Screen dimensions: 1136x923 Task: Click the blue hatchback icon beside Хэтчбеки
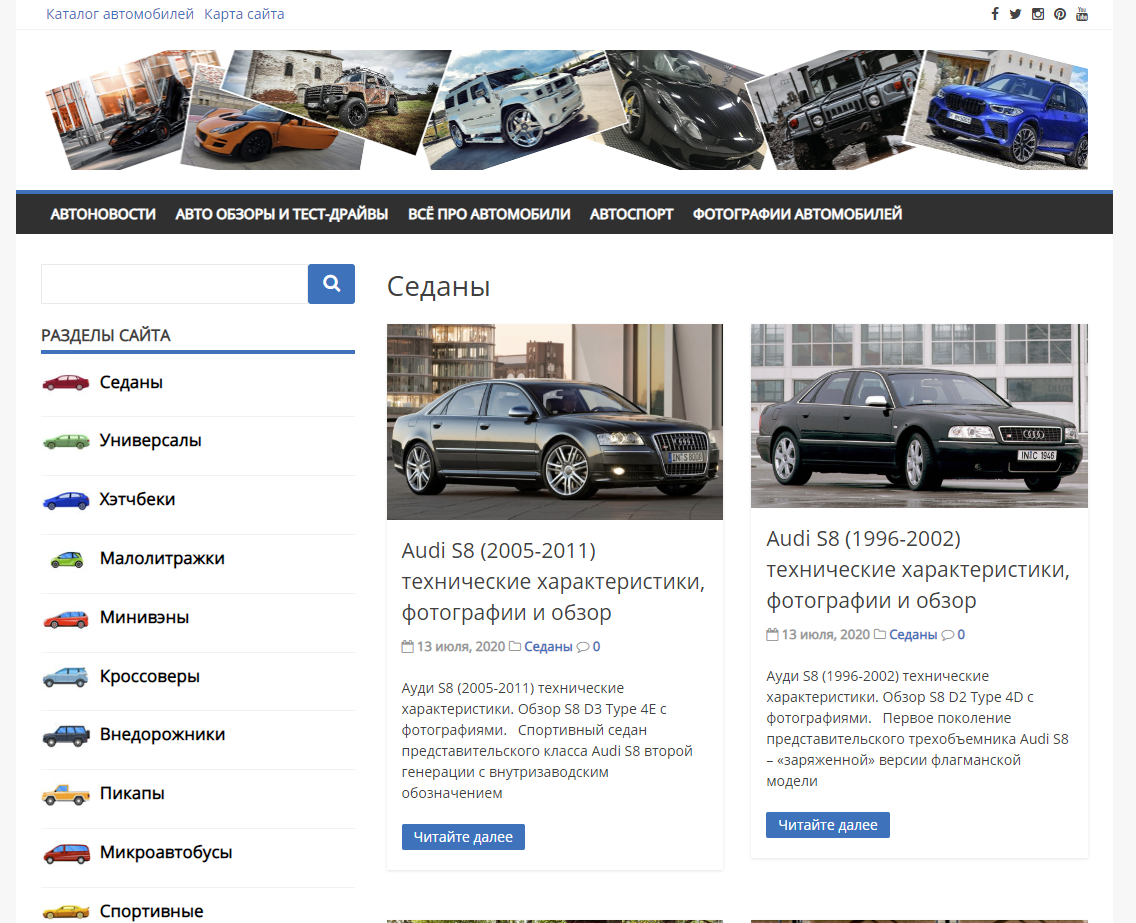66,500
